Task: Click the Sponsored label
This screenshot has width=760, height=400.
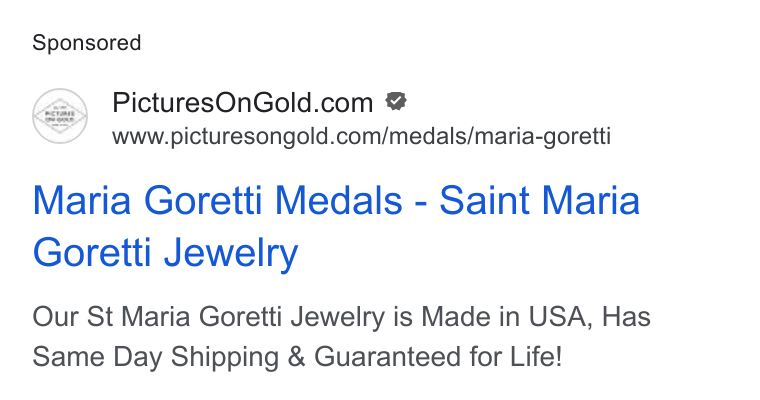Action: 87,43
